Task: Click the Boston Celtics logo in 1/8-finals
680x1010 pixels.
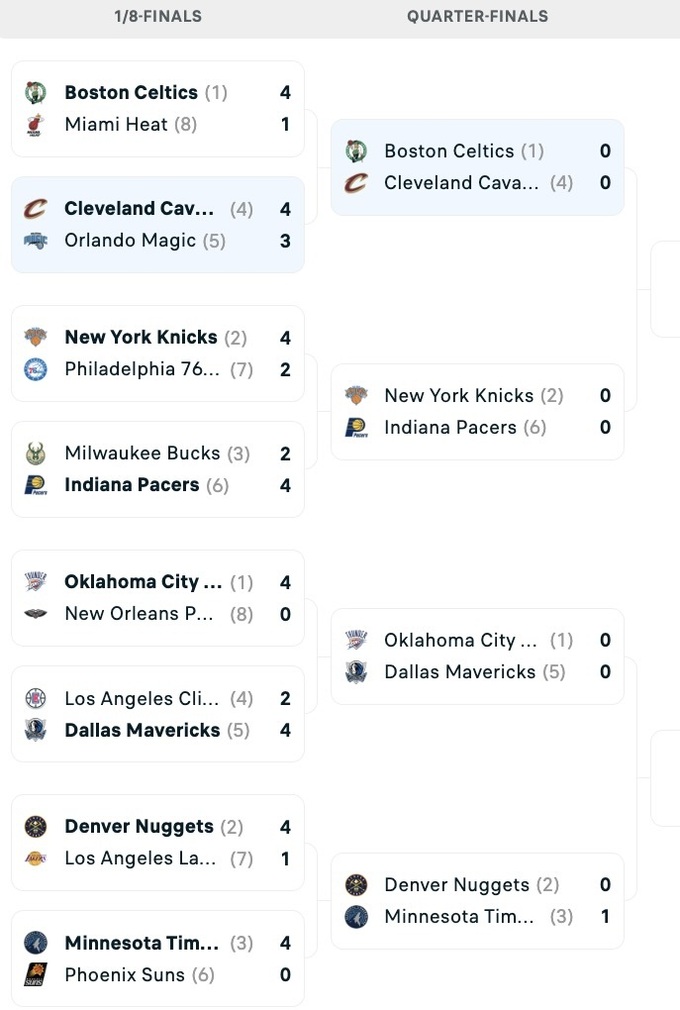Action: tap(36, 93)
